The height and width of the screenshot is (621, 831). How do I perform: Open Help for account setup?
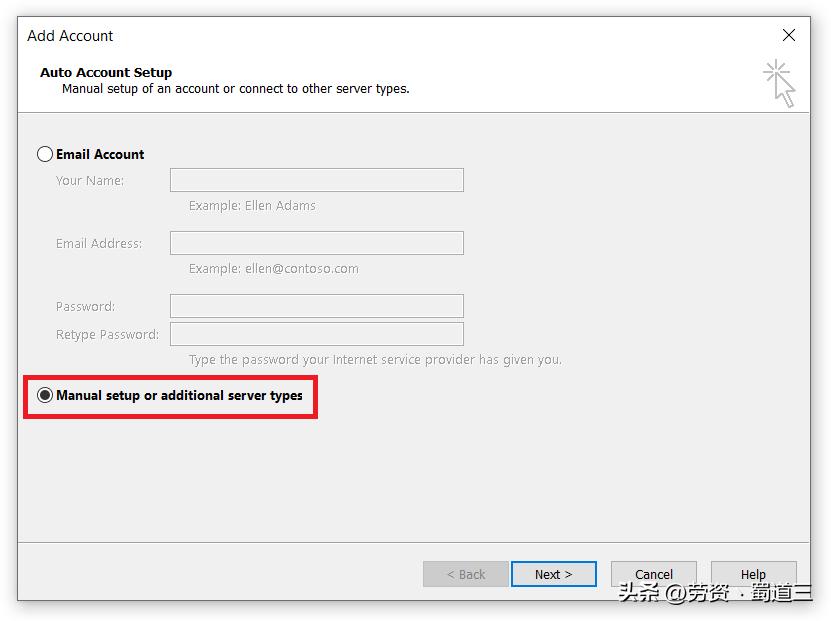coord(753,574)
